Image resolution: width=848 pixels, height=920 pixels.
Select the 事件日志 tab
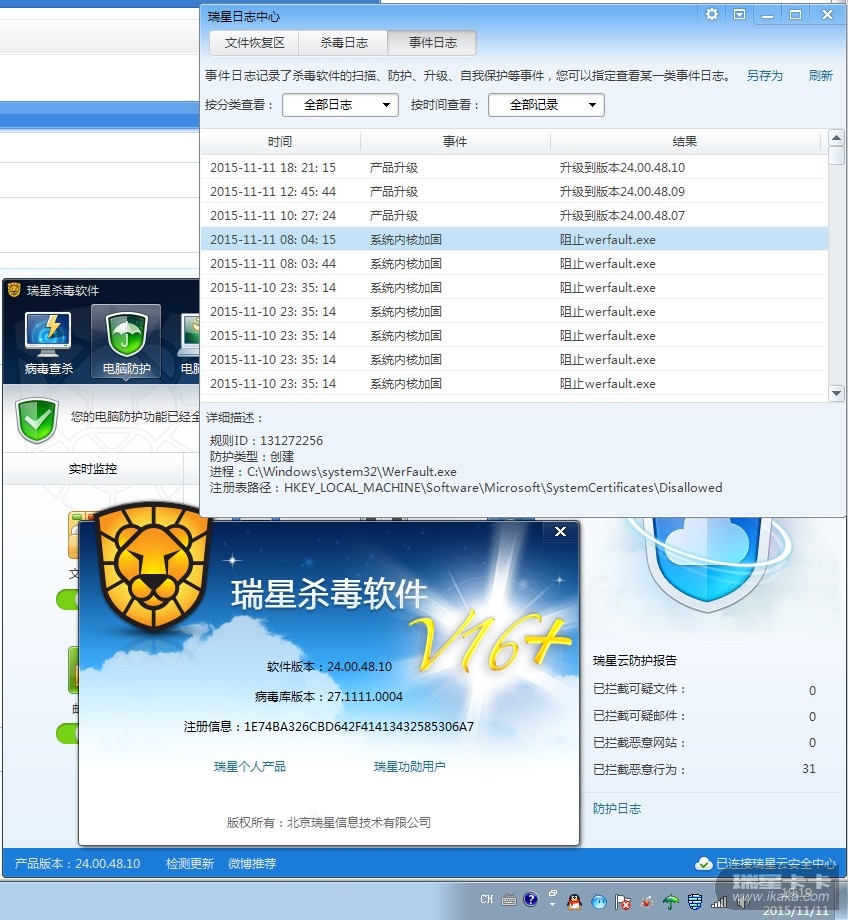click(433, 43)
